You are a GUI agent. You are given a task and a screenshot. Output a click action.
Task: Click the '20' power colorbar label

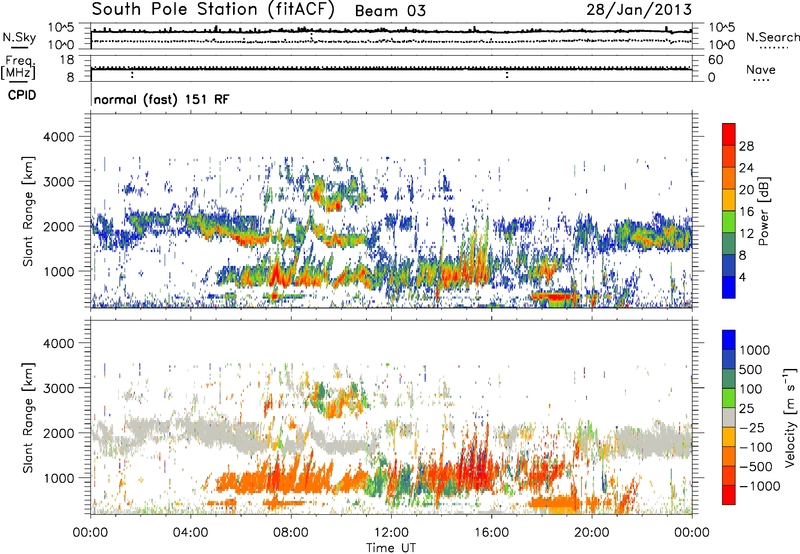[746, 190]
